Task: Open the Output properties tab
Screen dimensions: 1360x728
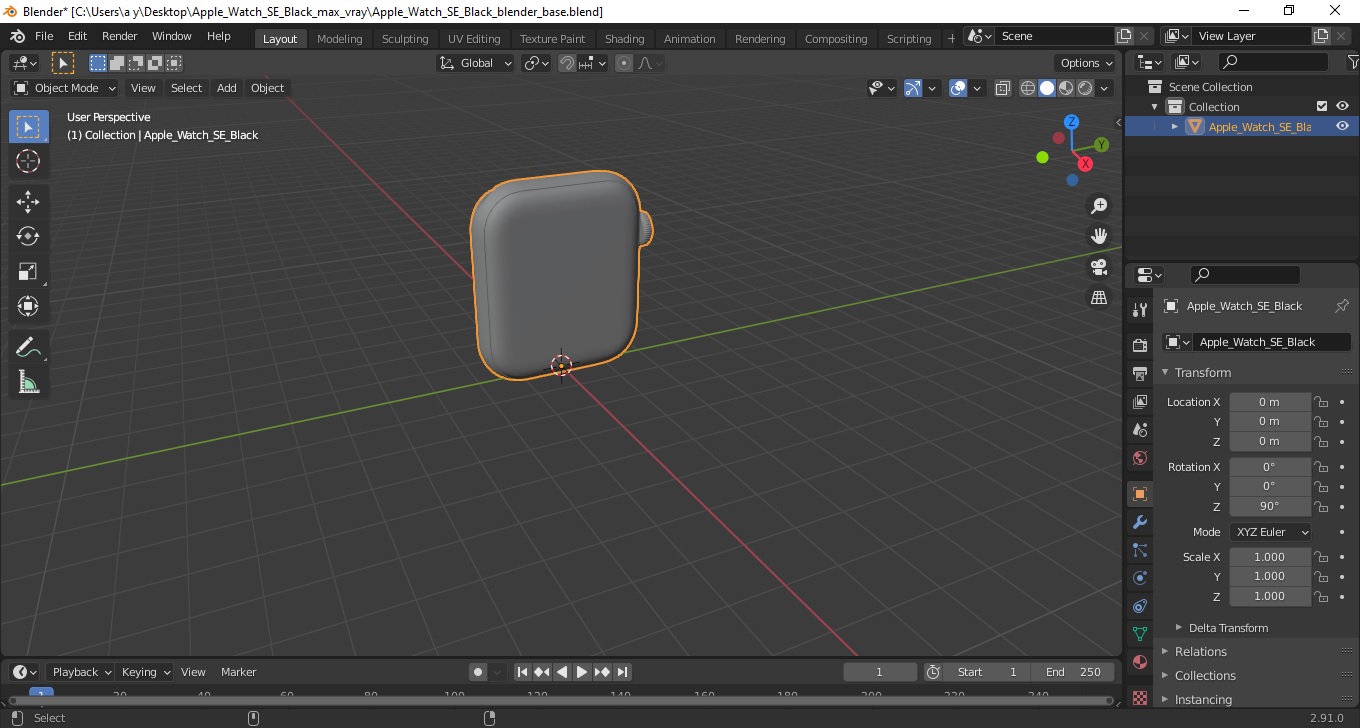Action: (1139, 374)
